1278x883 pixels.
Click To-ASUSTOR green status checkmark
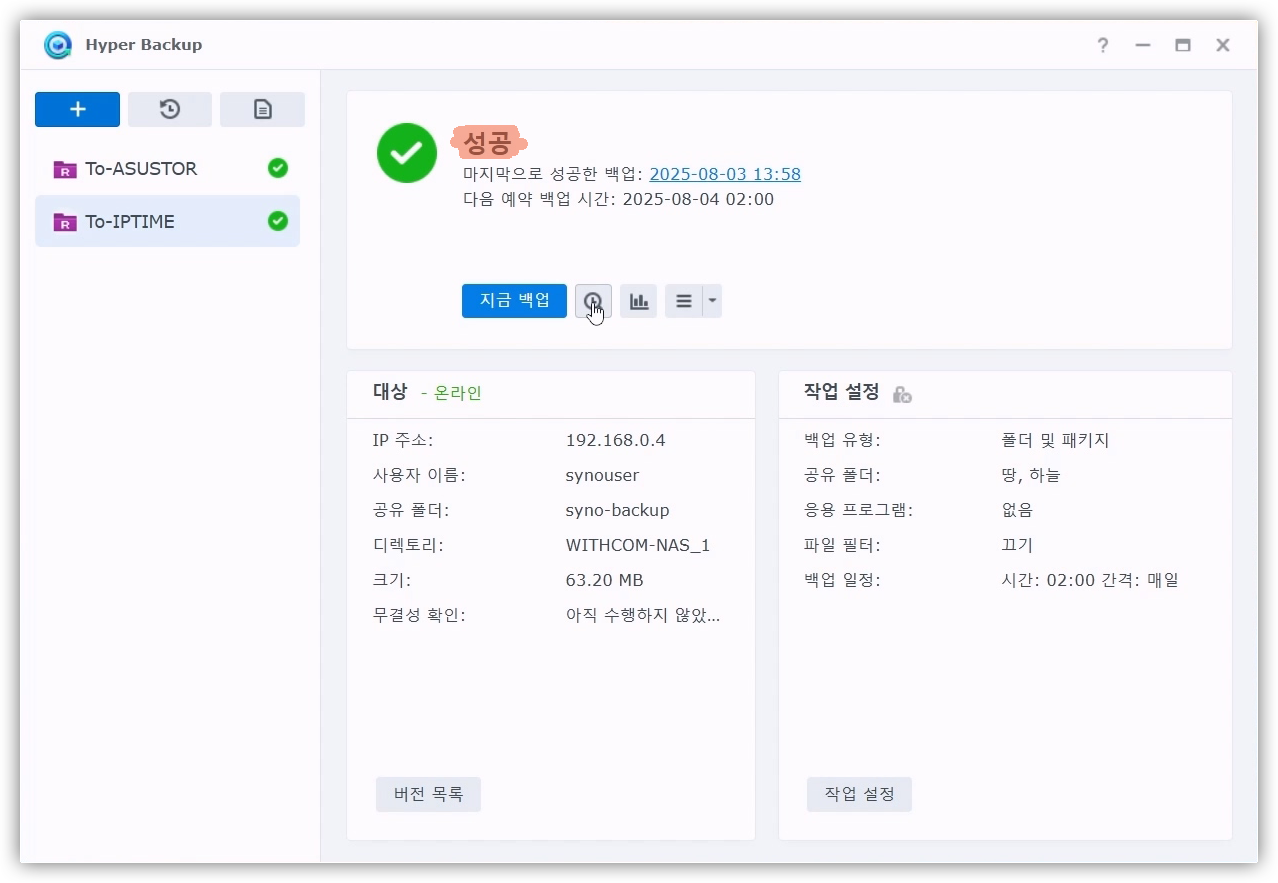[x=278, y=169]
